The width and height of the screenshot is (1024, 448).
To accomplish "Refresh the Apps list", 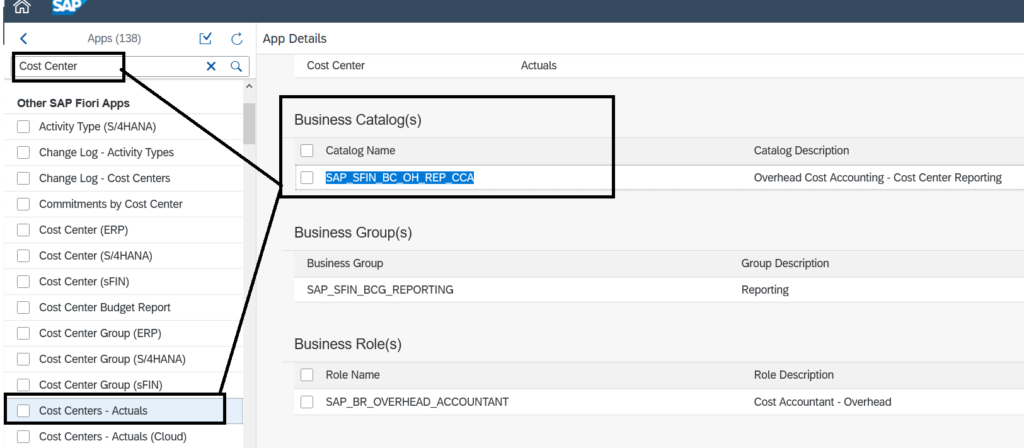I will 237,39.
